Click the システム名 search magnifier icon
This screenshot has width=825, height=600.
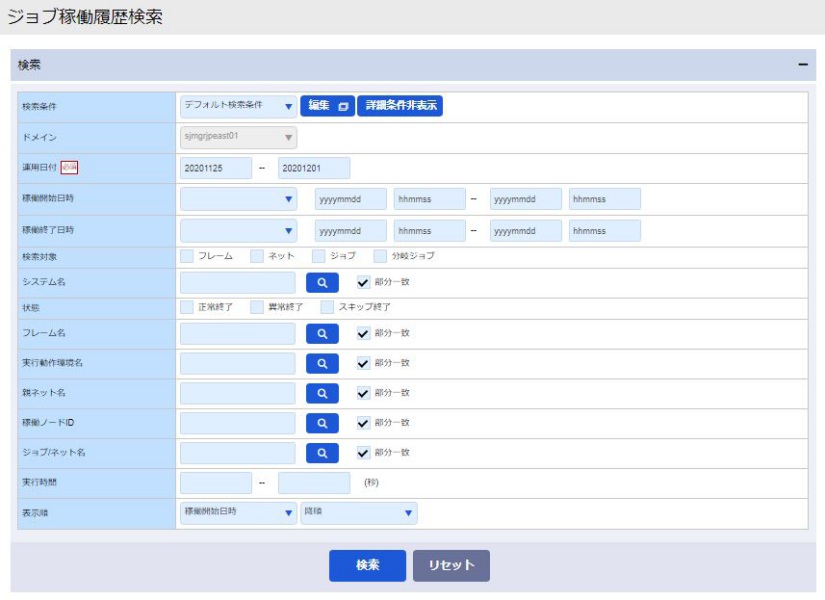click(322, 283)
